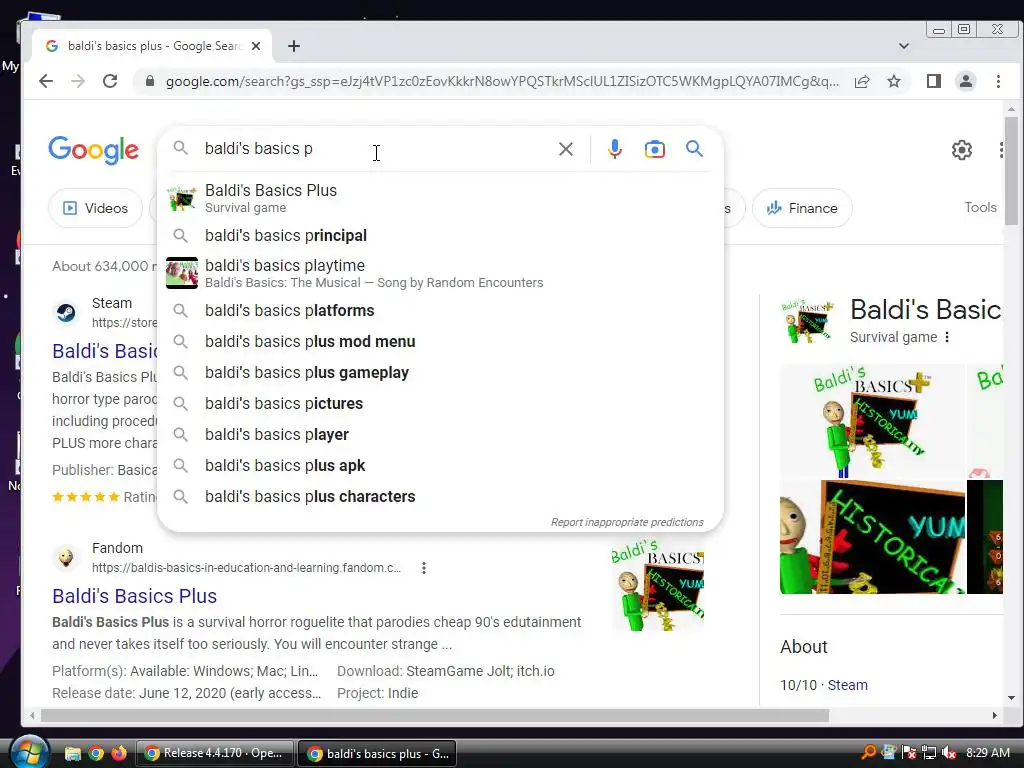Go back to the previous page
Screen dimensions: 1024x768
46,81
